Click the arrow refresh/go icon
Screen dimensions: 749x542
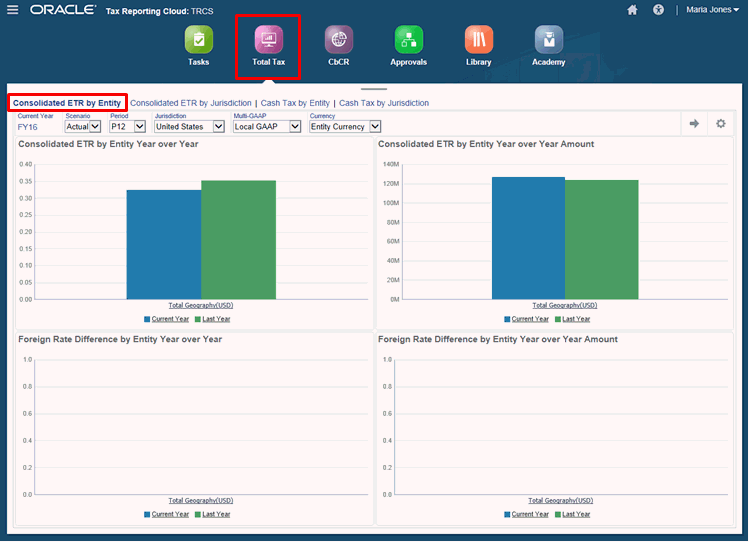coord(694,124)
